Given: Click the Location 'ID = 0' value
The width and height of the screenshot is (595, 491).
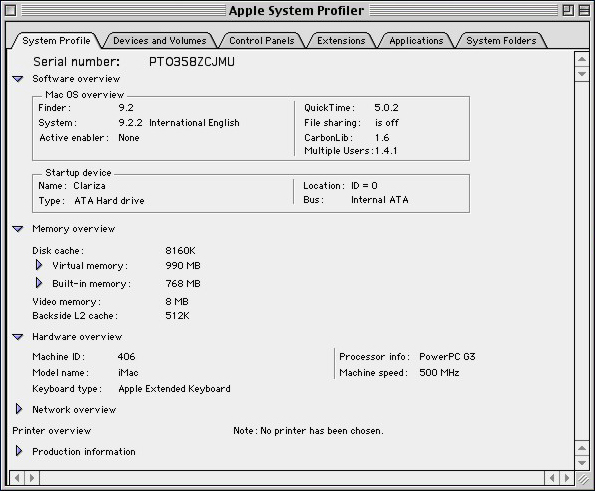Looking at the screenshot, I should pyautogui.click(x=364, y=186).
